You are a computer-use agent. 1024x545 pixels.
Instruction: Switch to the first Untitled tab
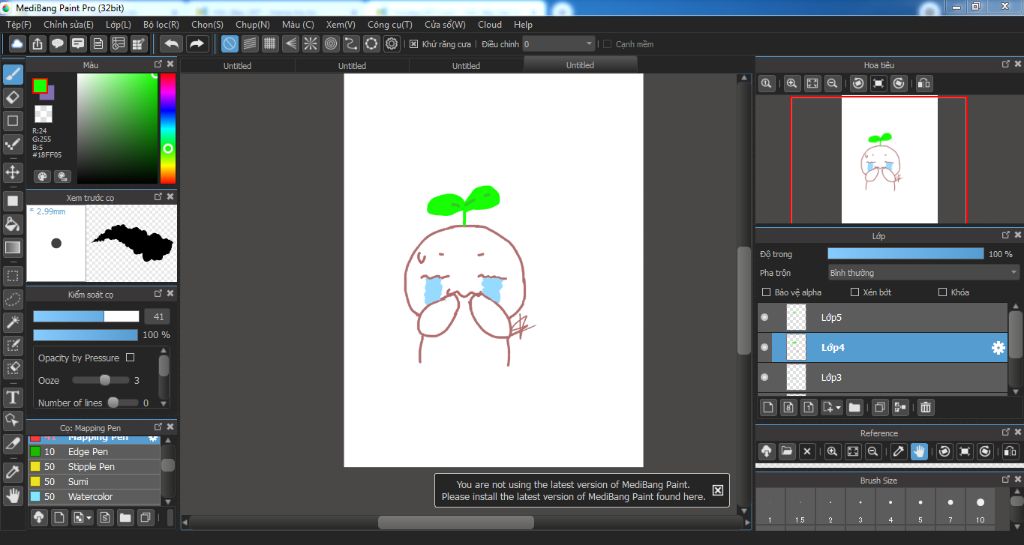(237, 65)
